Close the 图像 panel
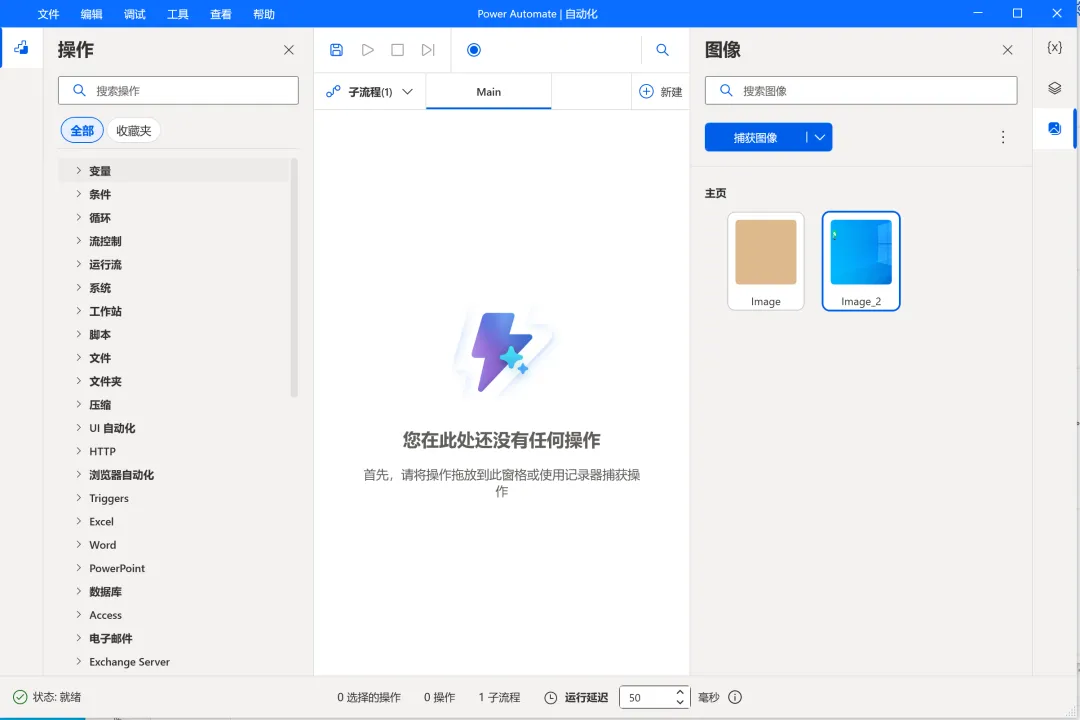The height and width of the screenshot is (720, 1080). (1008, 50)
